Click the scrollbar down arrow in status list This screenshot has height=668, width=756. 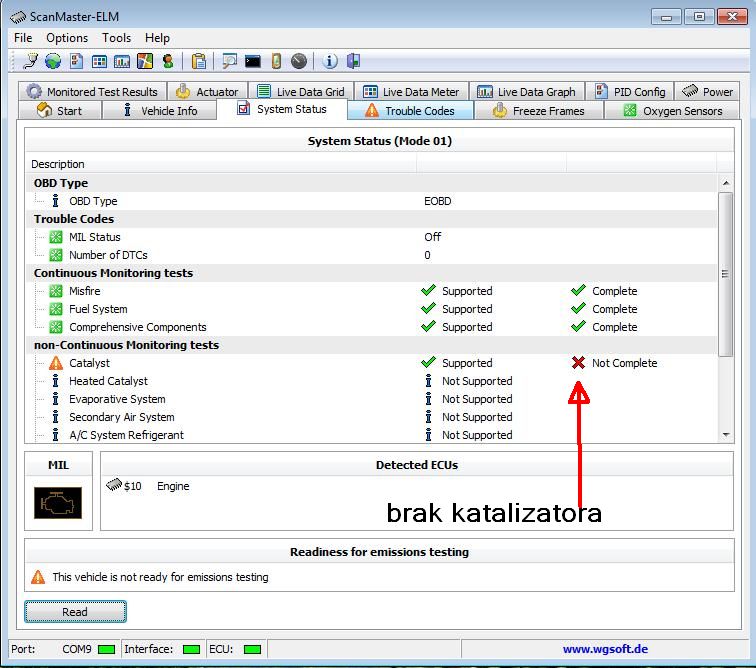[726, 435]
